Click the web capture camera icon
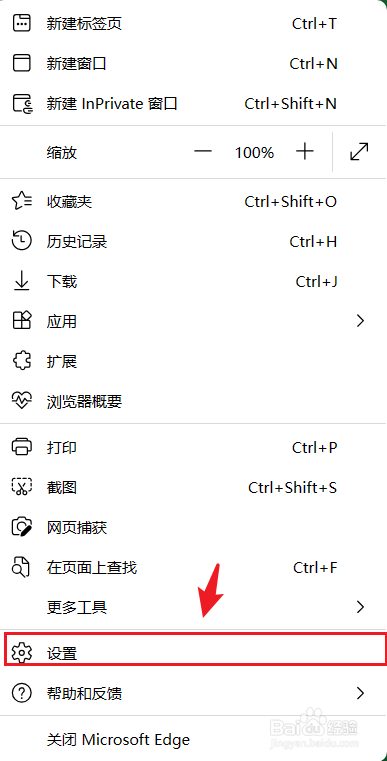The width and height of the screenshot is (387, 761). click(22, 527)
